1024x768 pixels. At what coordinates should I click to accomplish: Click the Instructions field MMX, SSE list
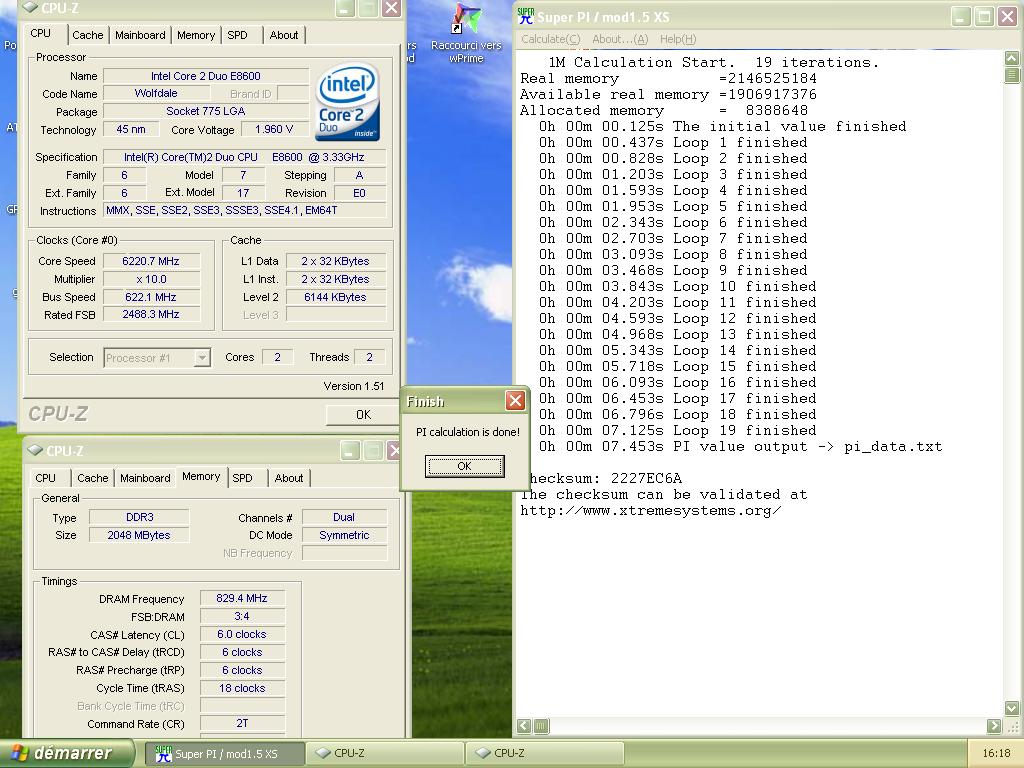pos(244,210)
